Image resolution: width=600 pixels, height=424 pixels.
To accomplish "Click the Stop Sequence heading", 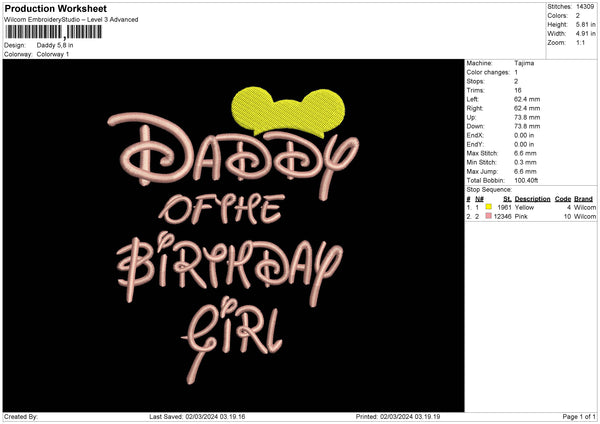I will (489, 190).
